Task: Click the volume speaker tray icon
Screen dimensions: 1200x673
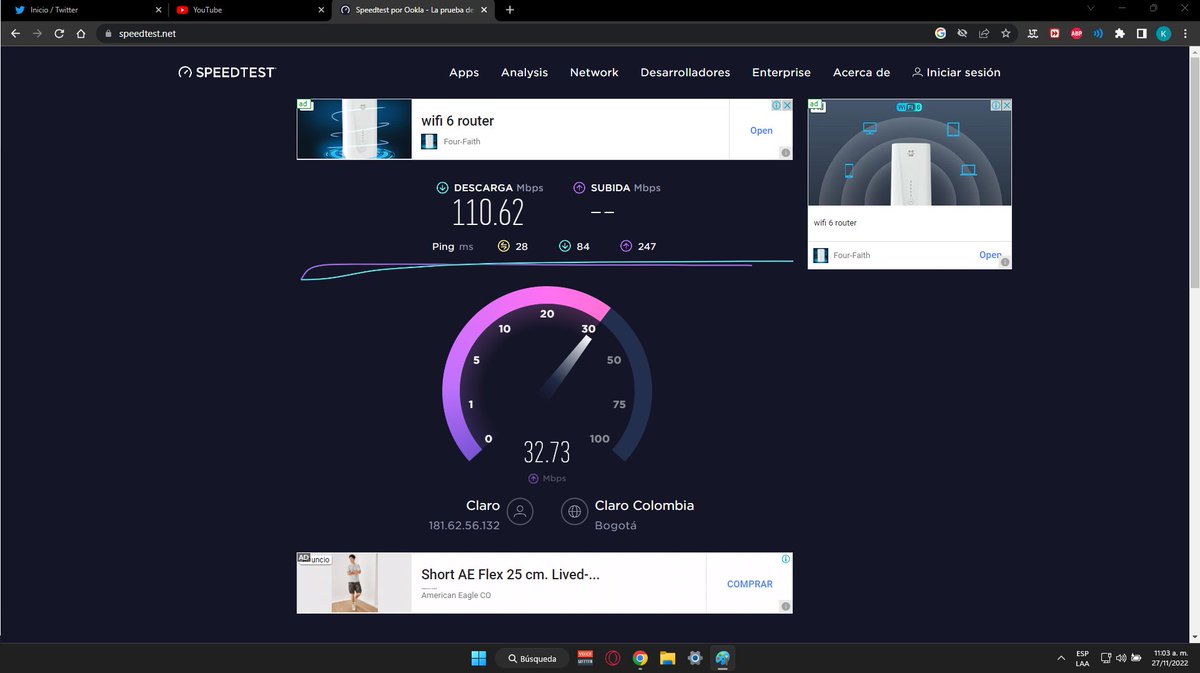Action: coord(1121,658)
